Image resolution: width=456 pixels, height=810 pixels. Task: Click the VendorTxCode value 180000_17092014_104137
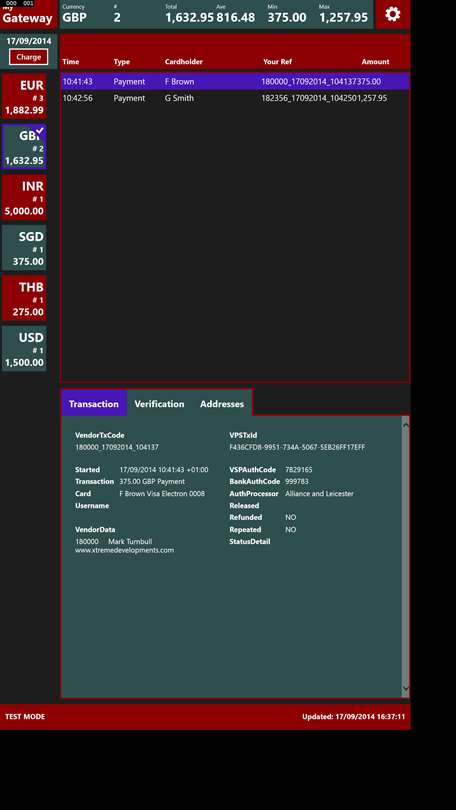point(117,447)
